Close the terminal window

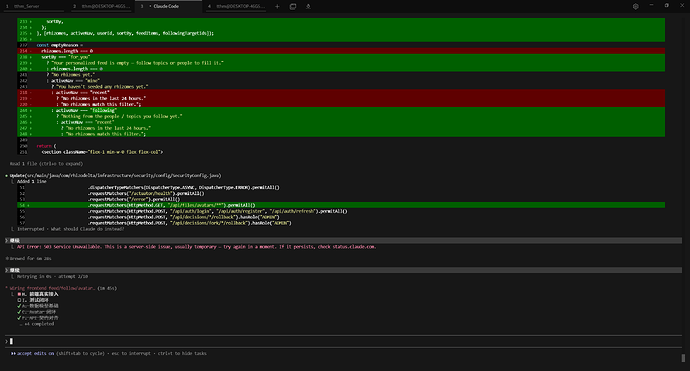(x=682, y=6)
